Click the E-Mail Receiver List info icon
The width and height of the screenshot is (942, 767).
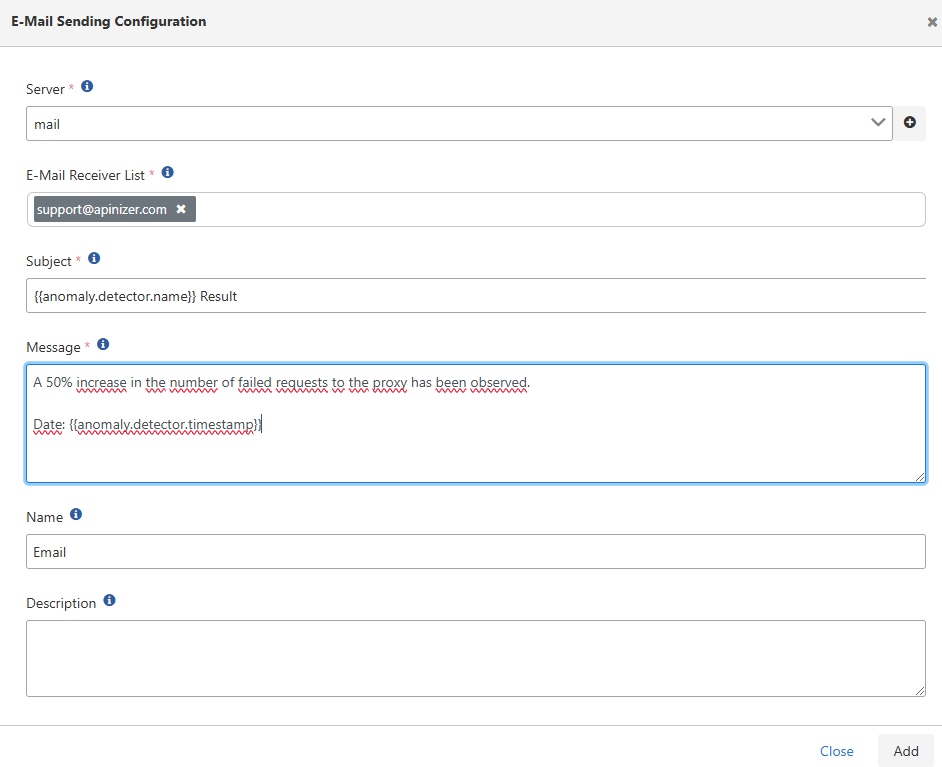(x=167, y=172)
